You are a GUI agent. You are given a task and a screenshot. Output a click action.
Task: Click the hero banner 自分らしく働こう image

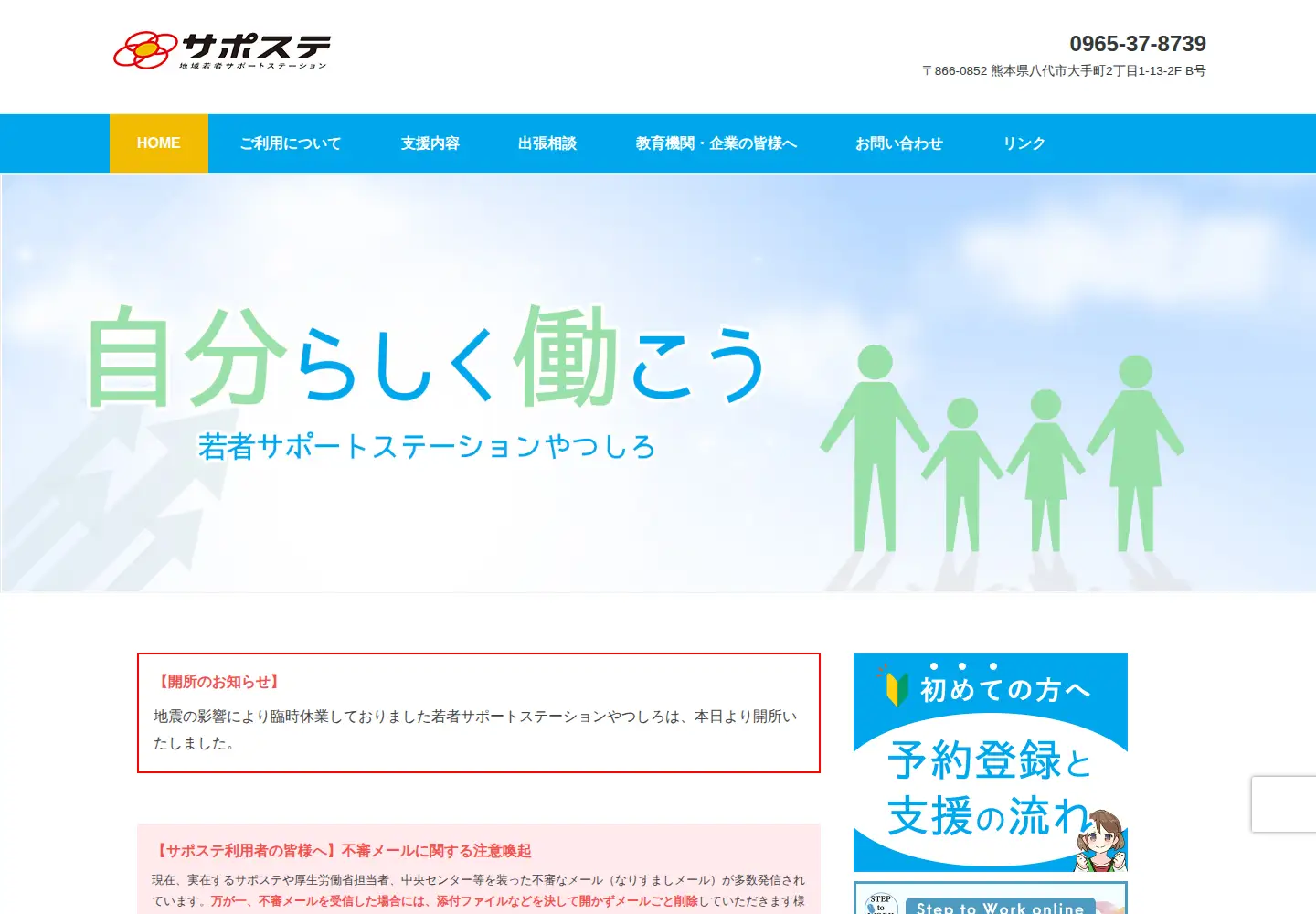click(x=658, y=384)
